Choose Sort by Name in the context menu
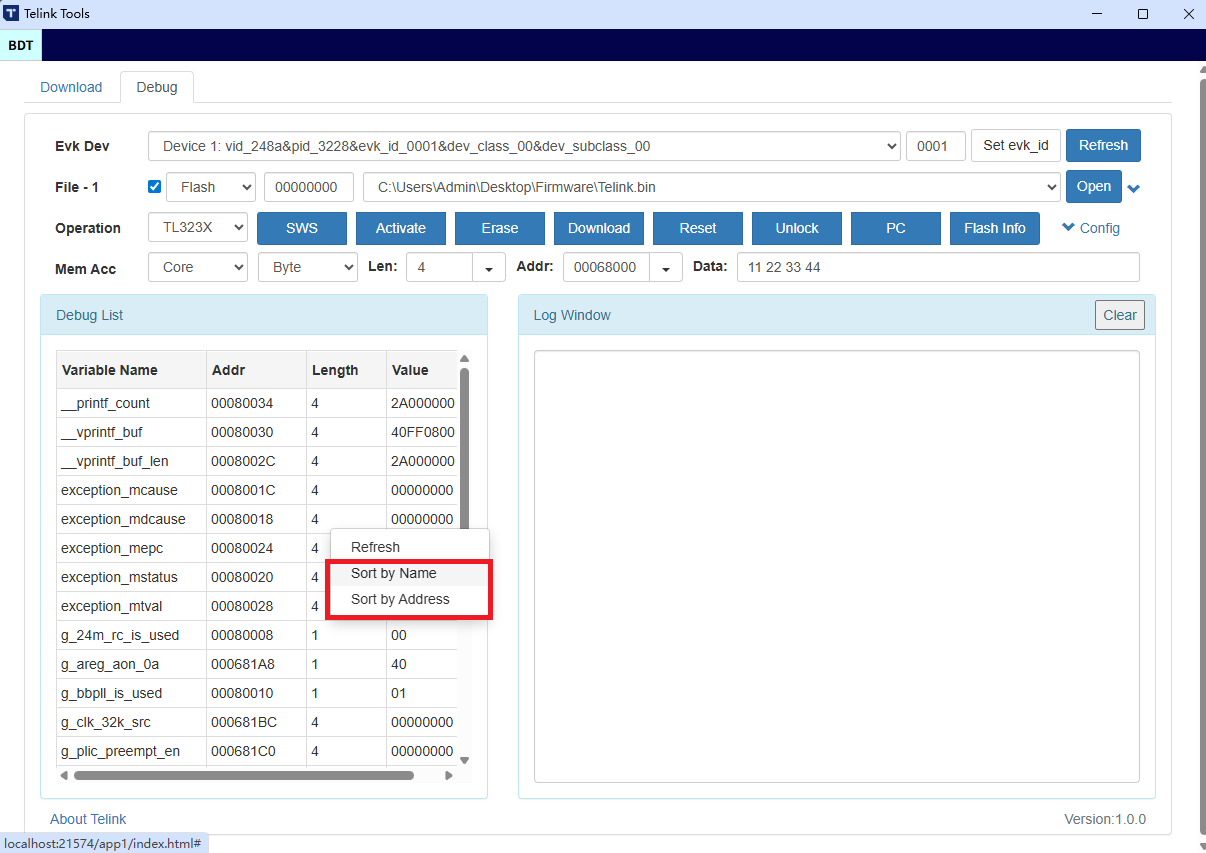 click(395, 573)
